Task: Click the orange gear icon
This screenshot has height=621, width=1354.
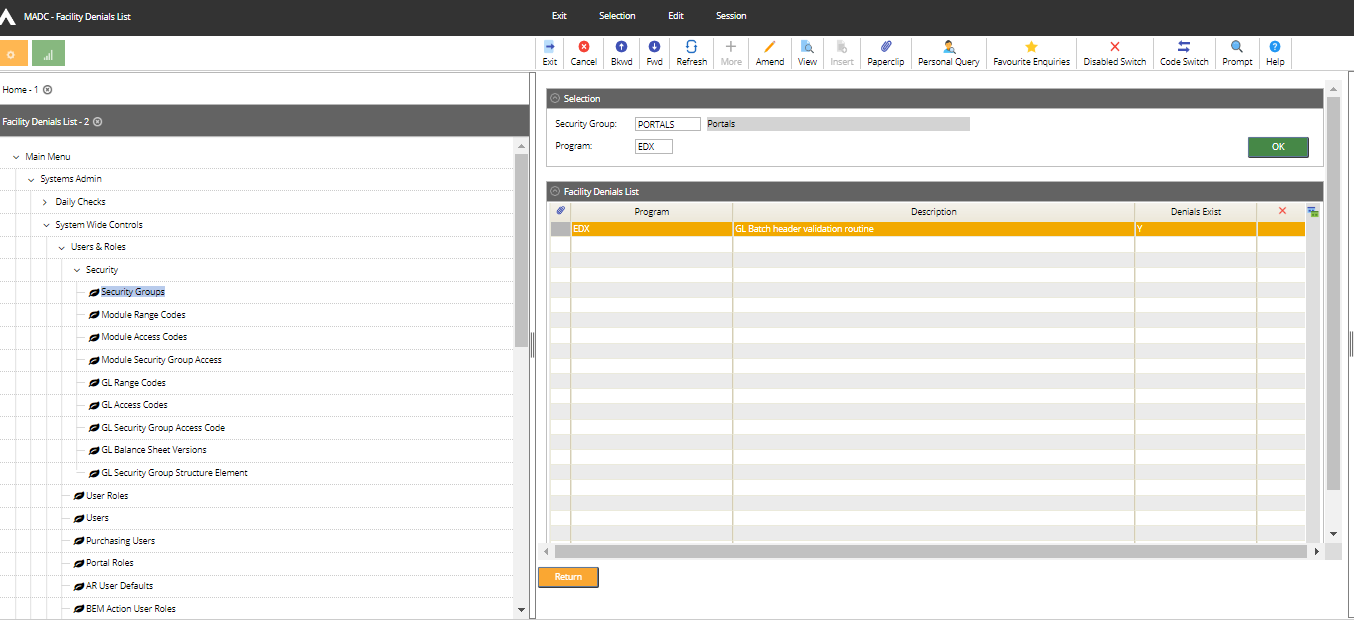Action: [x=13, y=53]
